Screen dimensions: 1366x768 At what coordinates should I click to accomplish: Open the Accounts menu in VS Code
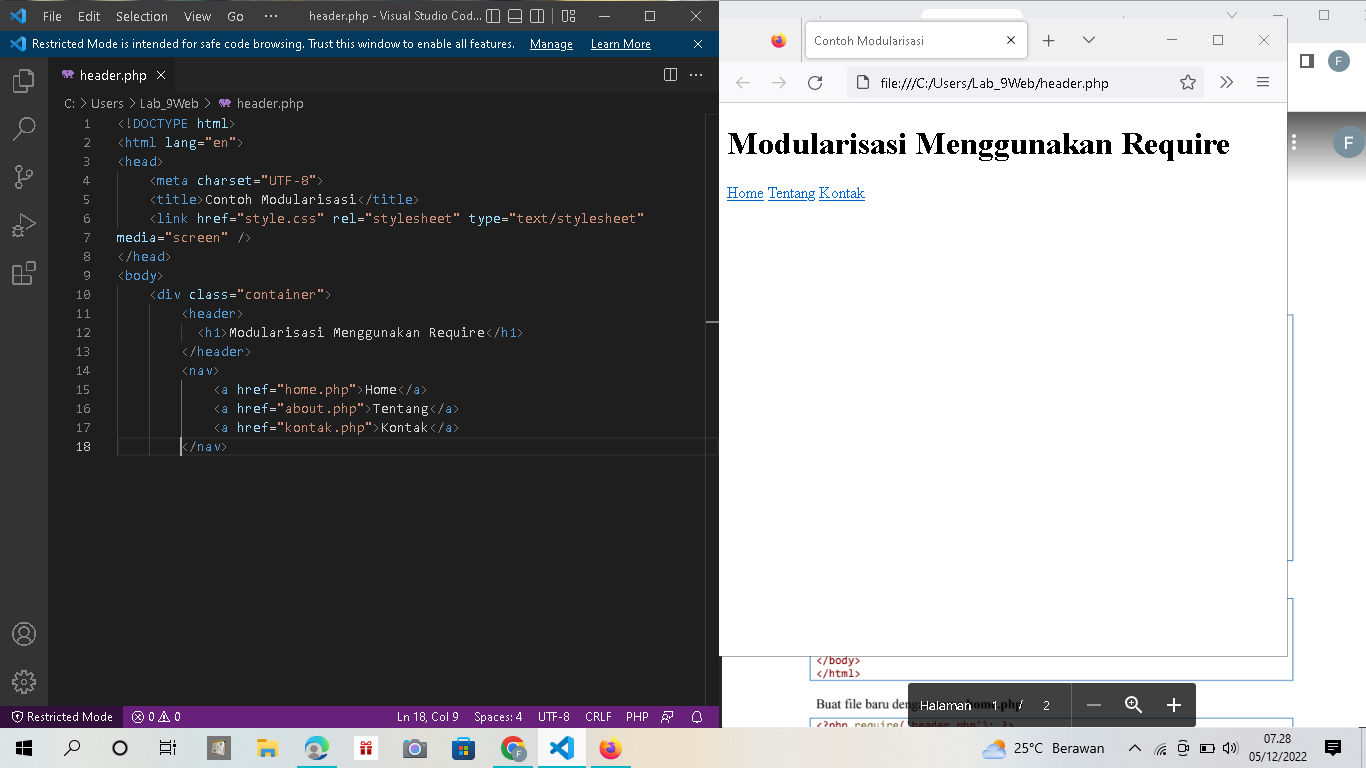(x=24, y=634)
